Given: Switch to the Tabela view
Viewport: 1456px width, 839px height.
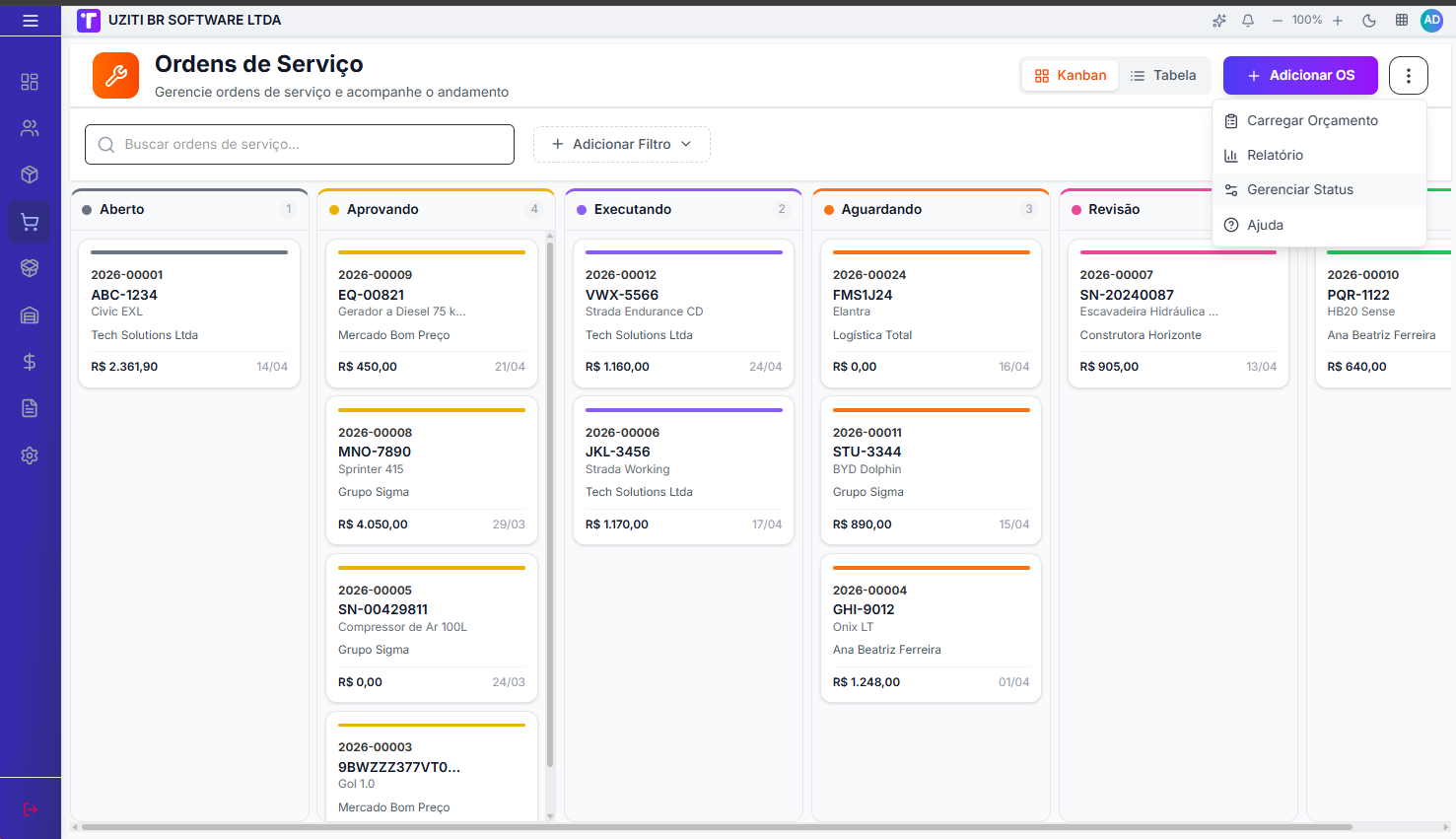Looking at the screenshot, I should [x=1164, y=75].
